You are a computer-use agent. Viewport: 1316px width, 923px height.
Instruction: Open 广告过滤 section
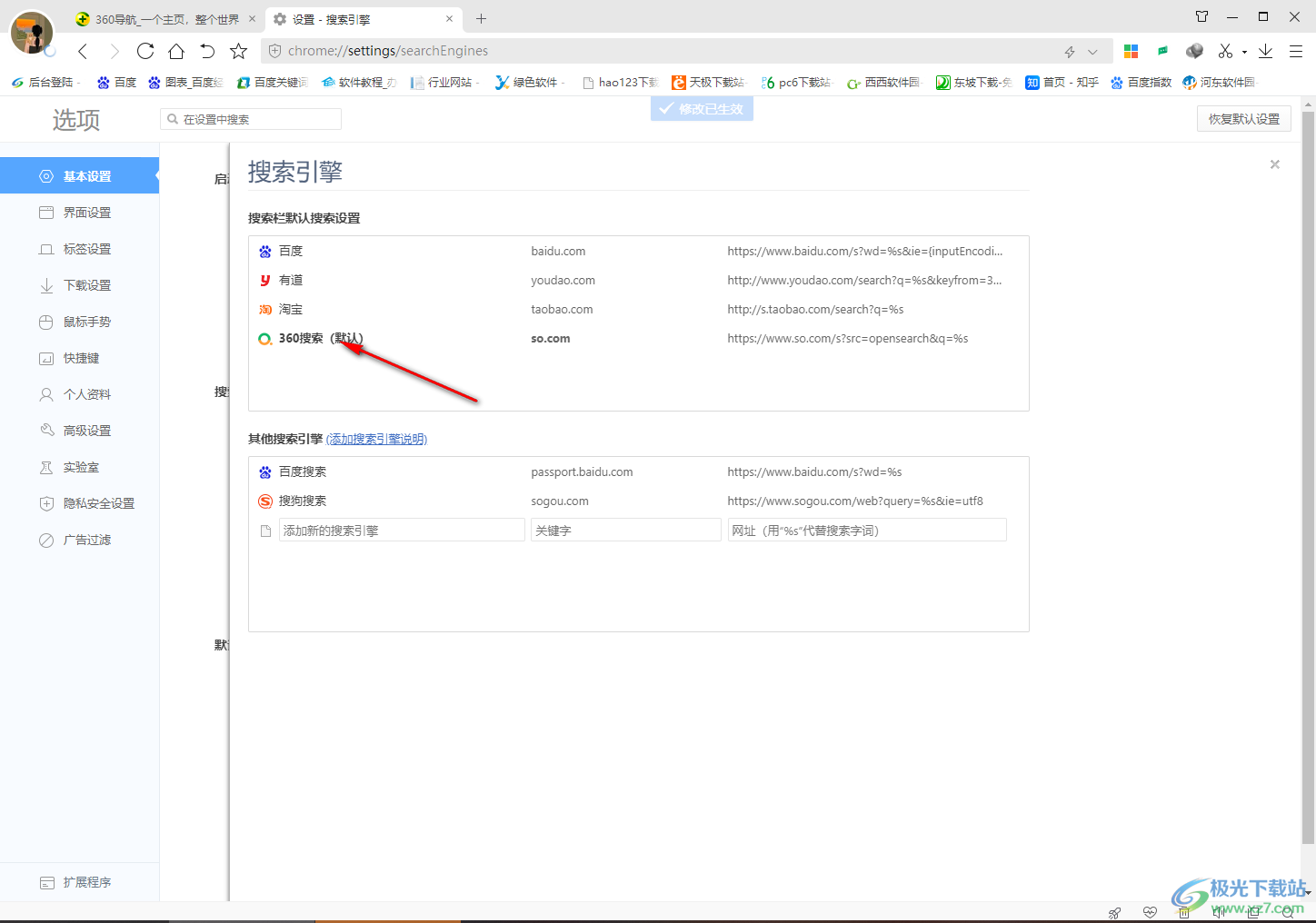(79, 540)
